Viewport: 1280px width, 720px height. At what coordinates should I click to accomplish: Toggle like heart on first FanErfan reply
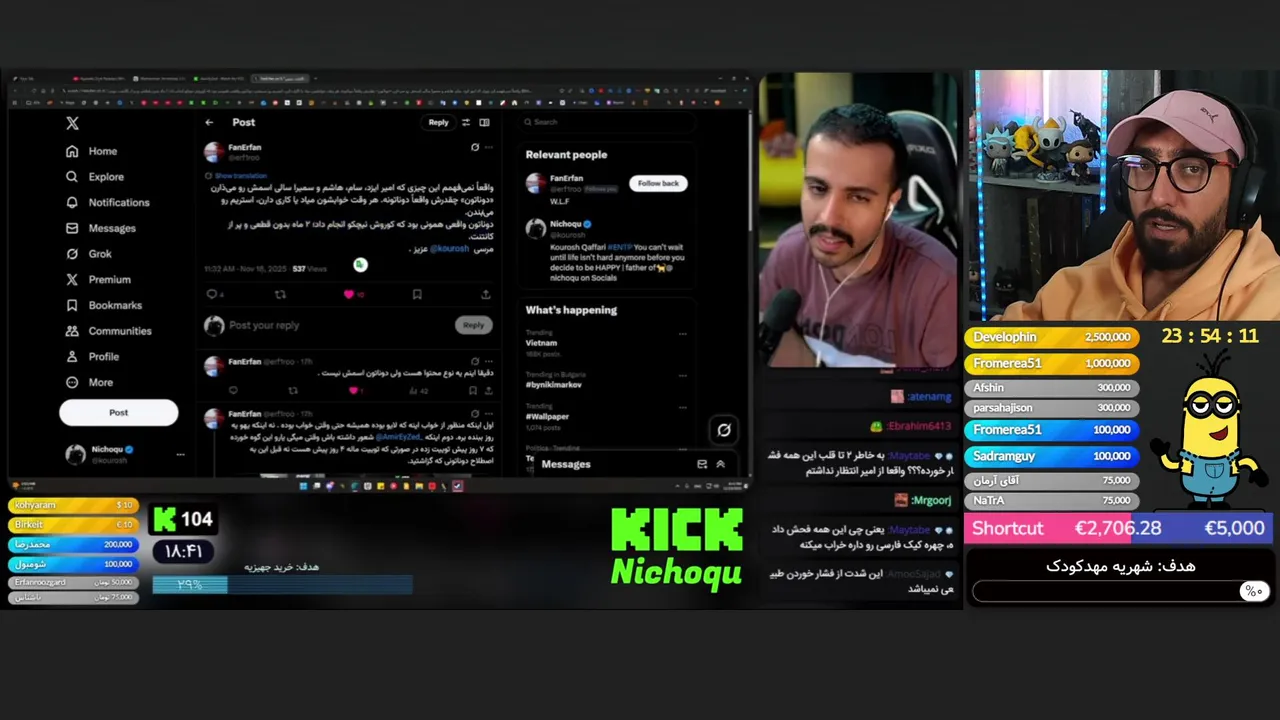[352, 390]
